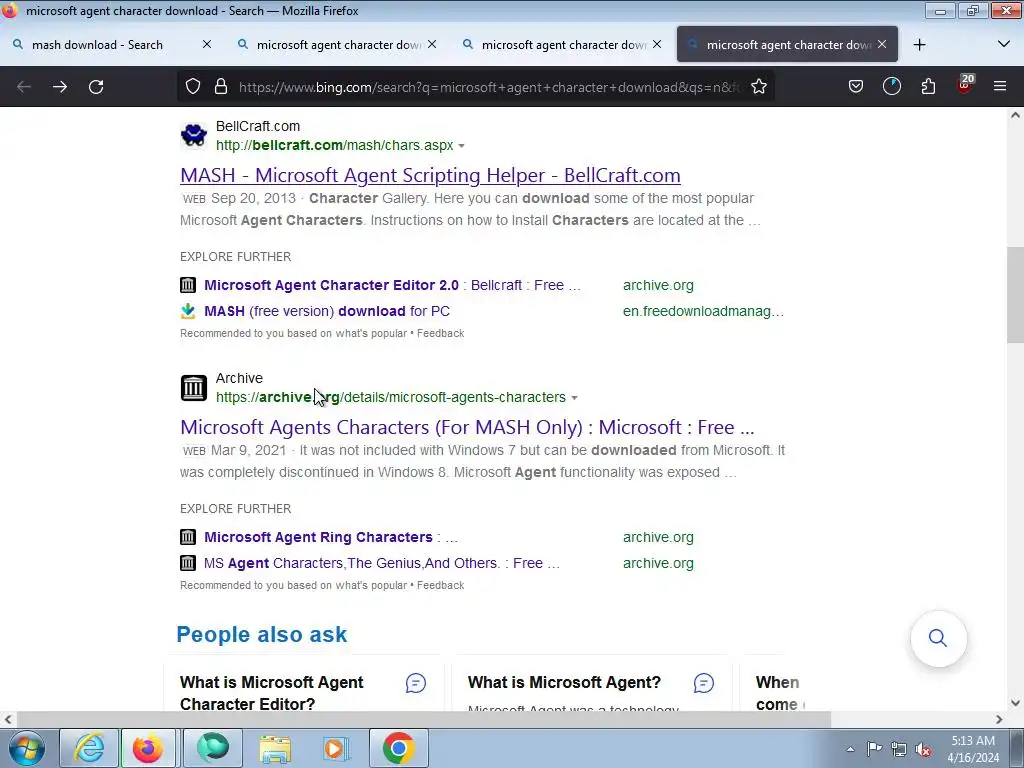This screenshot has height=768, width=1024.
Task: Click the Action Center flag tray icon
Action: coord(874,749)
